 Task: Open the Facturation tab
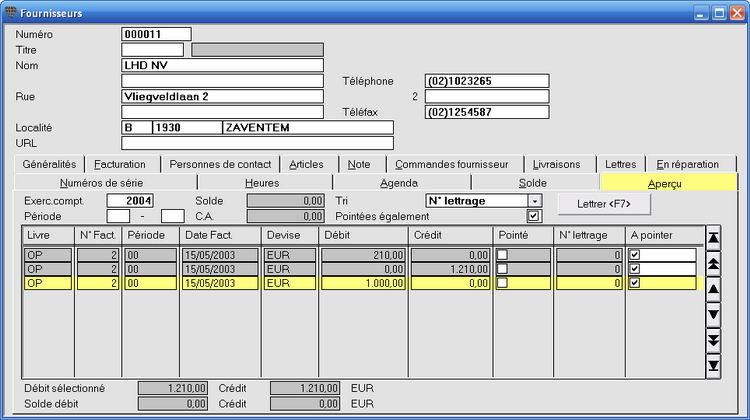120,164
